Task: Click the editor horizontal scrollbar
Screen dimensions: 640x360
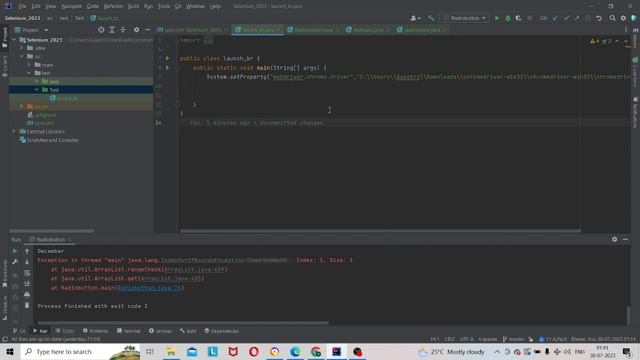Action: point(380,231)
